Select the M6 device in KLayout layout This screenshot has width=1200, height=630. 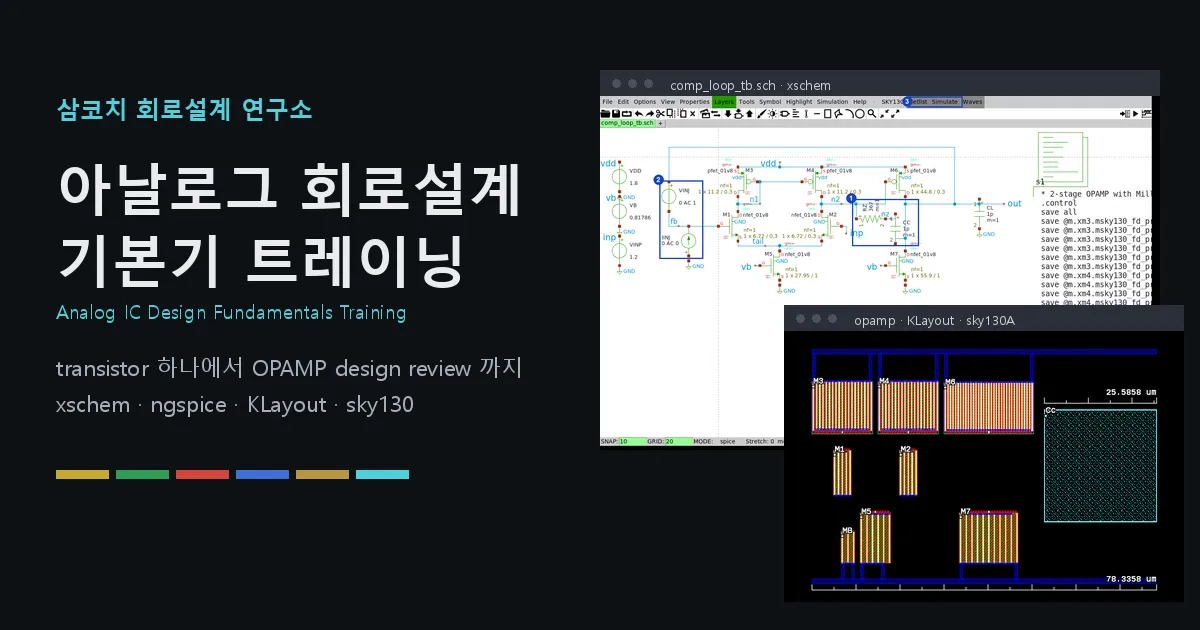[988, 406]
